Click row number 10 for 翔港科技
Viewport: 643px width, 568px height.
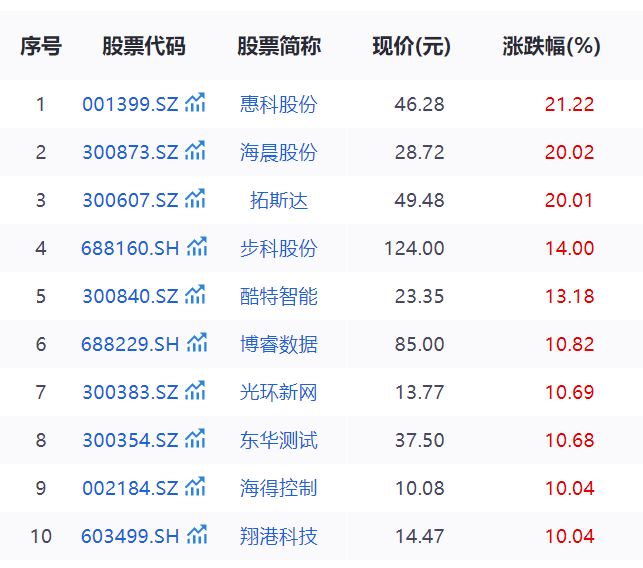41,536
